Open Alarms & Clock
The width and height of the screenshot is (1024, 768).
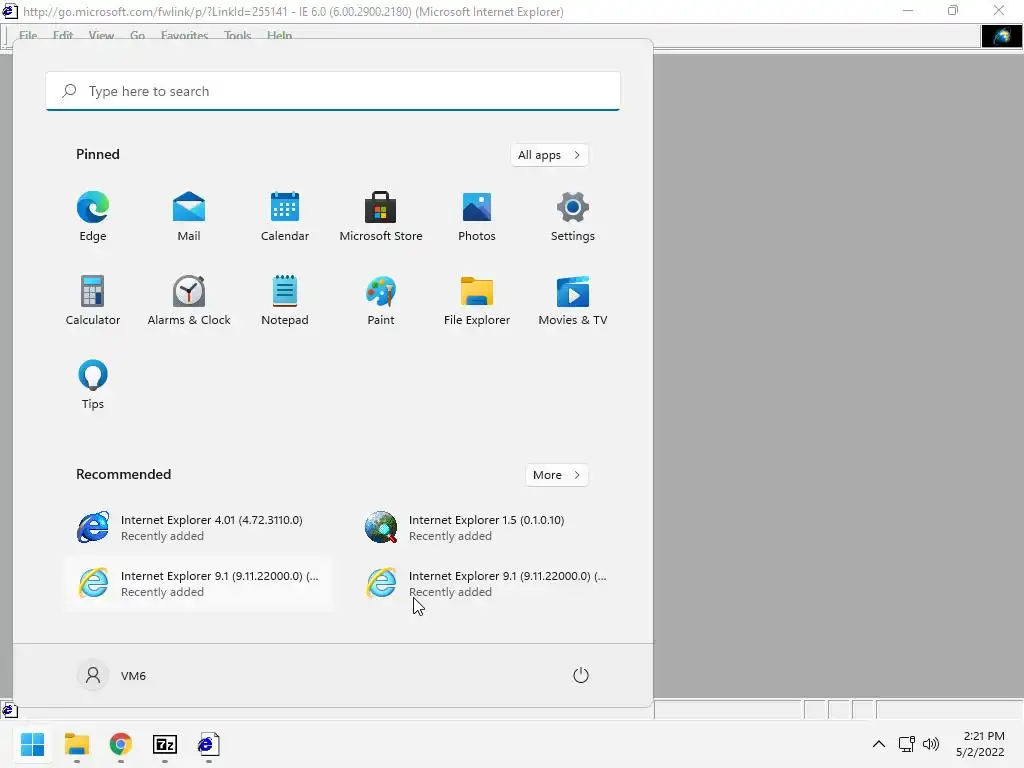point(189,300)
